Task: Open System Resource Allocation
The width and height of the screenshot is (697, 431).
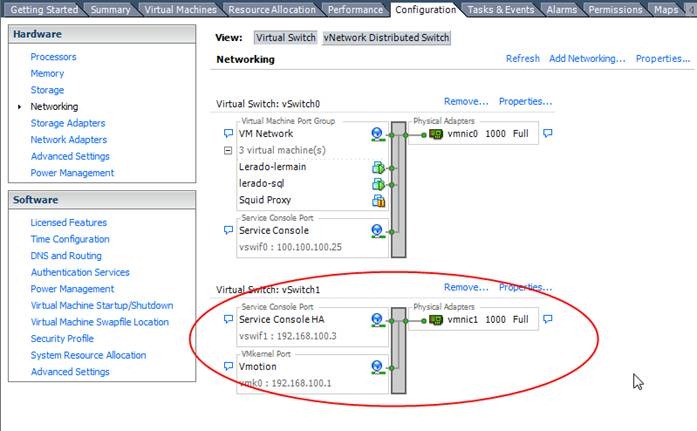Action: [x=88, y=355]
